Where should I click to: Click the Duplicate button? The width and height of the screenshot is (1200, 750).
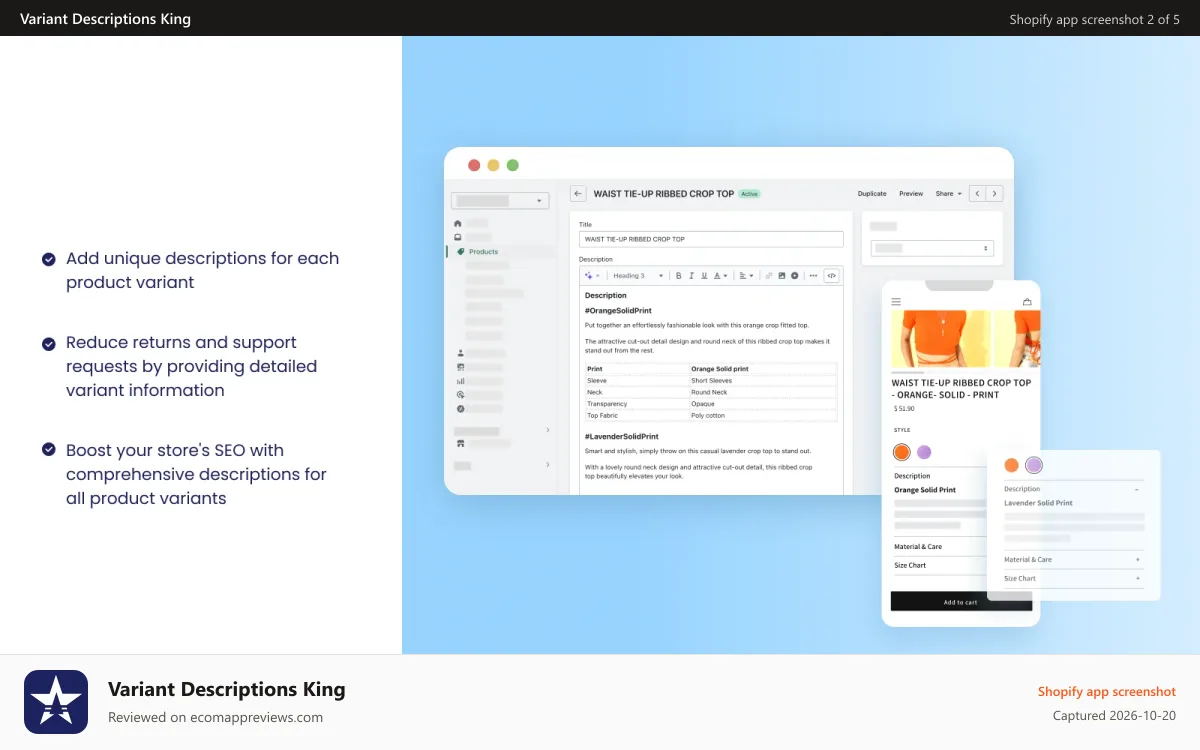[872, 194]
